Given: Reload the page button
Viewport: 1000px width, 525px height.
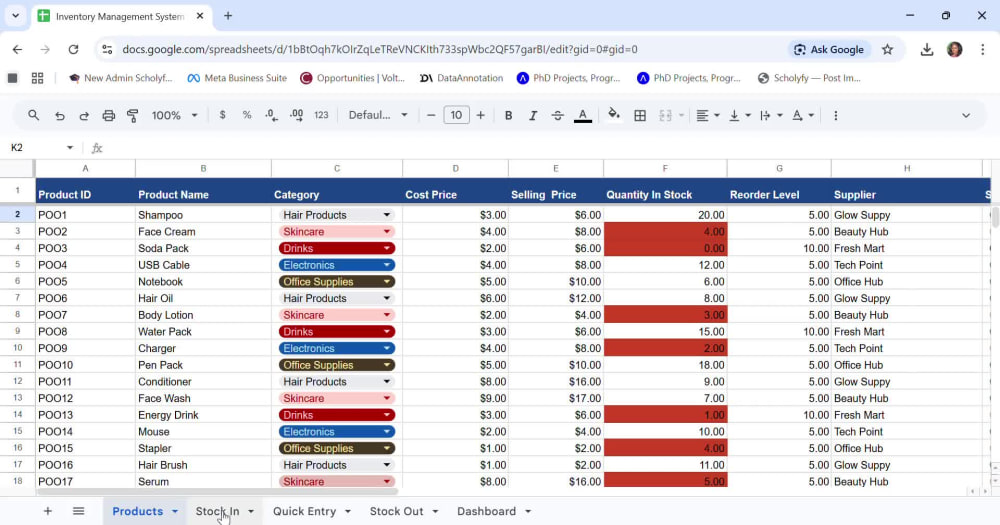Looking at the screenshot, I should point(73,49).
